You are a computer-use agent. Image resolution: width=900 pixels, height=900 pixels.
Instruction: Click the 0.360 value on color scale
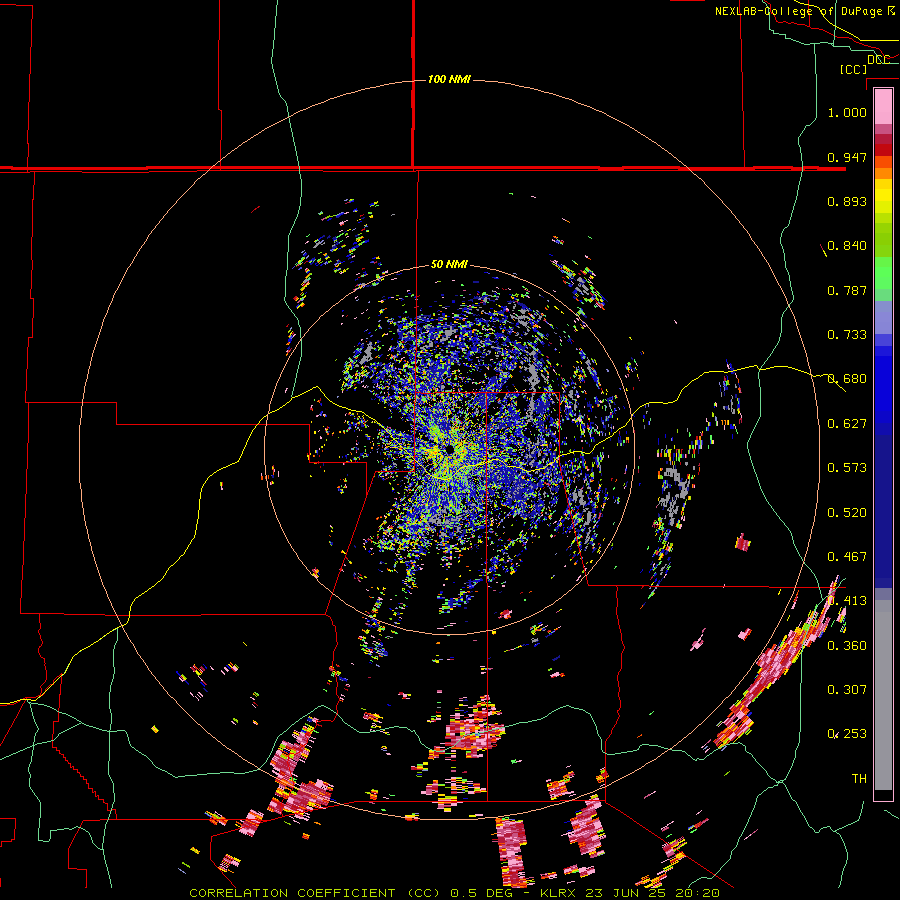point(847,646)
